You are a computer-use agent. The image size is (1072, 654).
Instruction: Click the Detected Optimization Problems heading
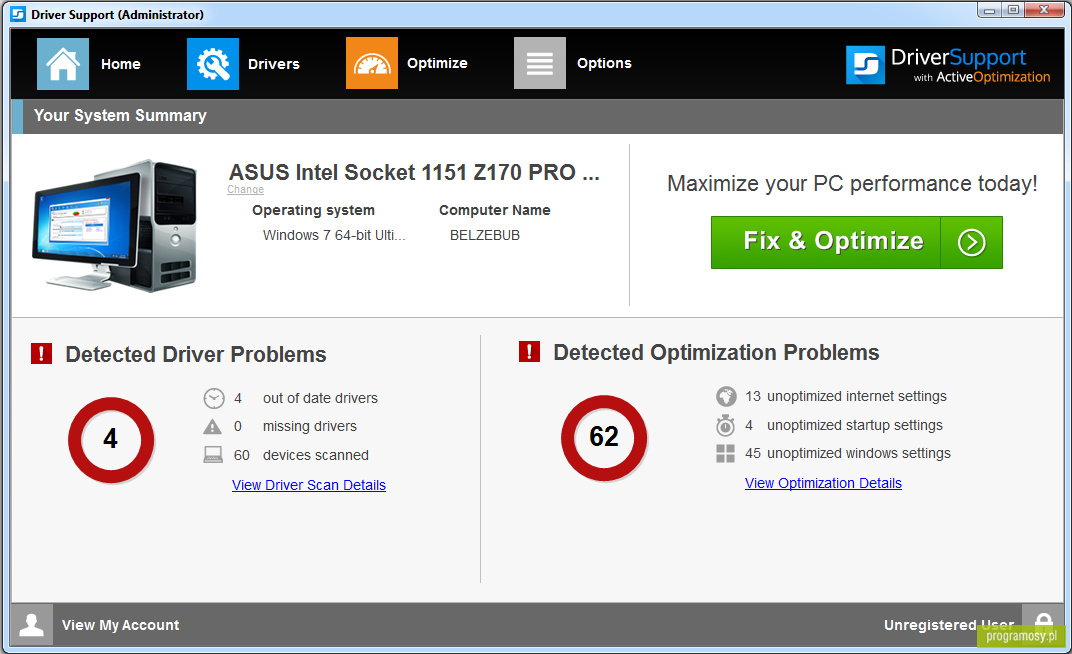716,353
